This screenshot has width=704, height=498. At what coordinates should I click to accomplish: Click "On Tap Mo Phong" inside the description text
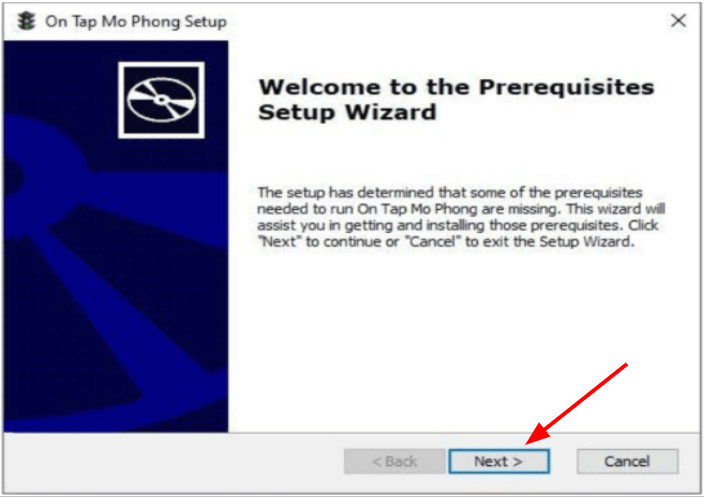pos(417,209)
